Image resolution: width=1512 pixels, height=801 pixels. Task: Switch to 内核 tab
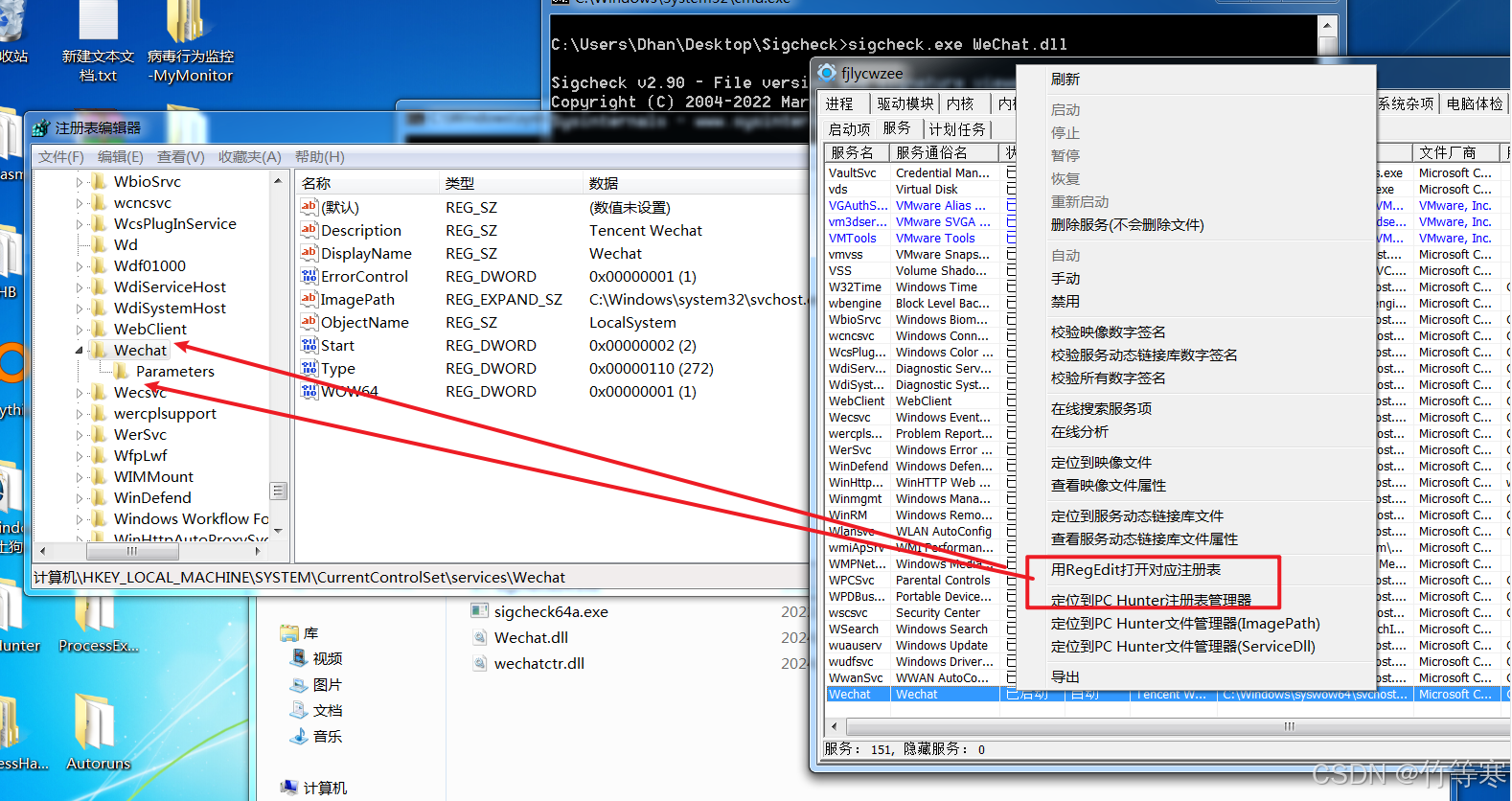960,103
